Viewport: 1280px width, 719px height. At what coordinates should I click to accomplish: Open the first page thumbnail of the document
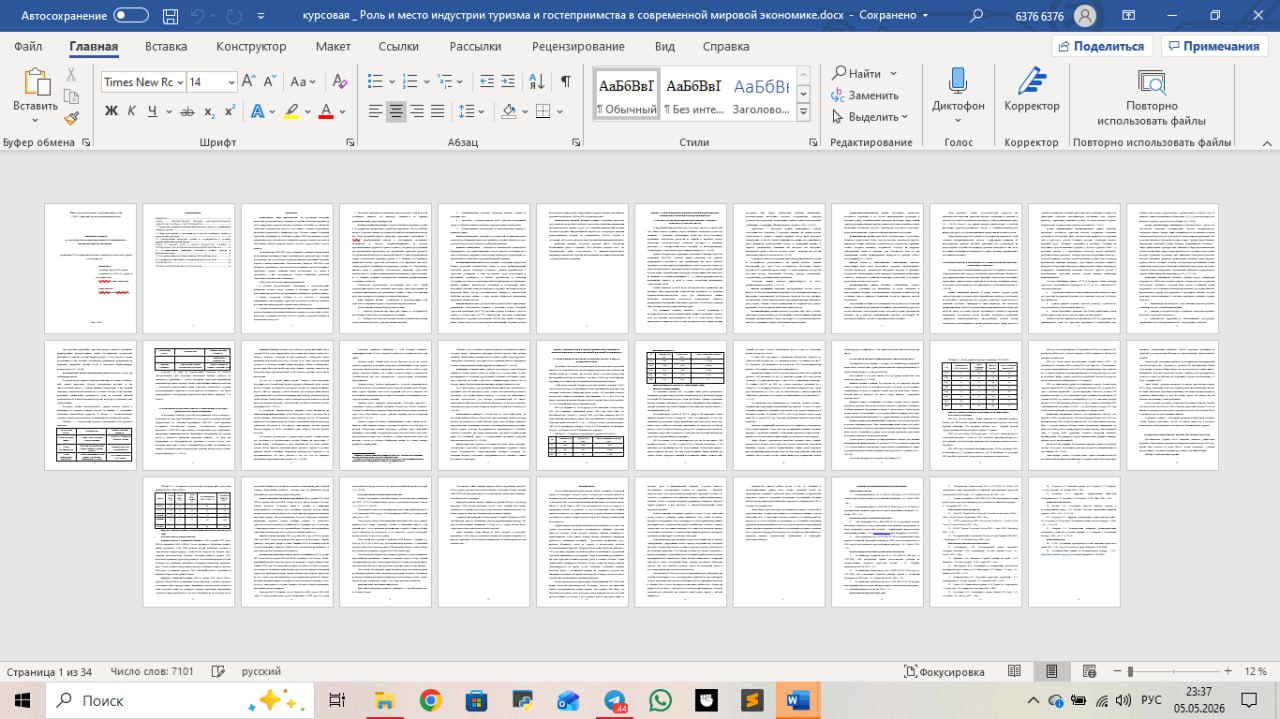(92, 268)
